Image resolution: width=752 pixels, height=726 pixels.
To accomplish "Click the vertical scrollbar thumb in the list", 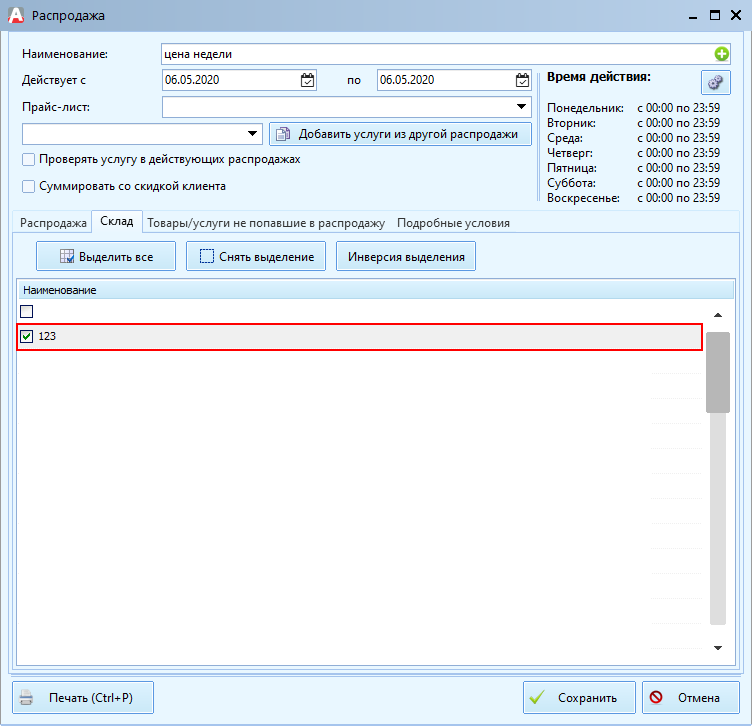I will 717,372.
